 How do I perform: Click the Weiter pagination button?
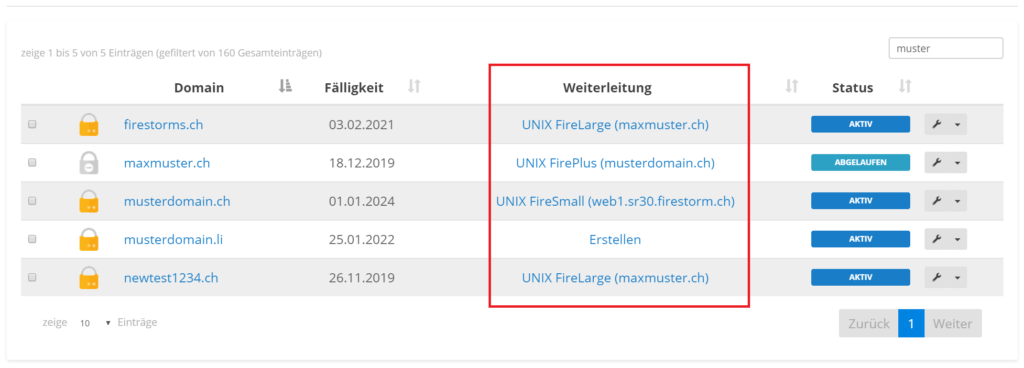[953, 324]
